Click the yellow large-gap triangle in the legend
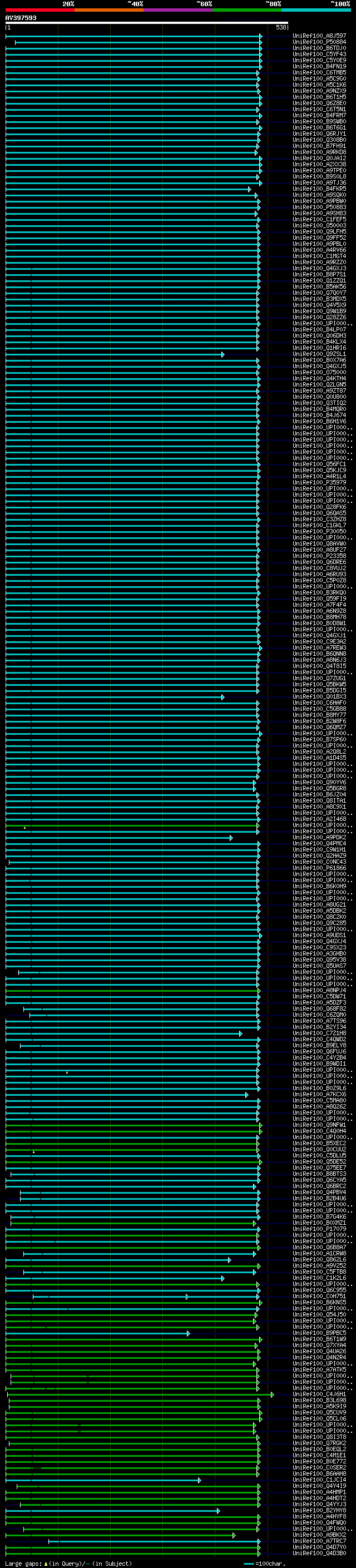The width and height of the screenshot is (356, 1568). pos(46,1563)
